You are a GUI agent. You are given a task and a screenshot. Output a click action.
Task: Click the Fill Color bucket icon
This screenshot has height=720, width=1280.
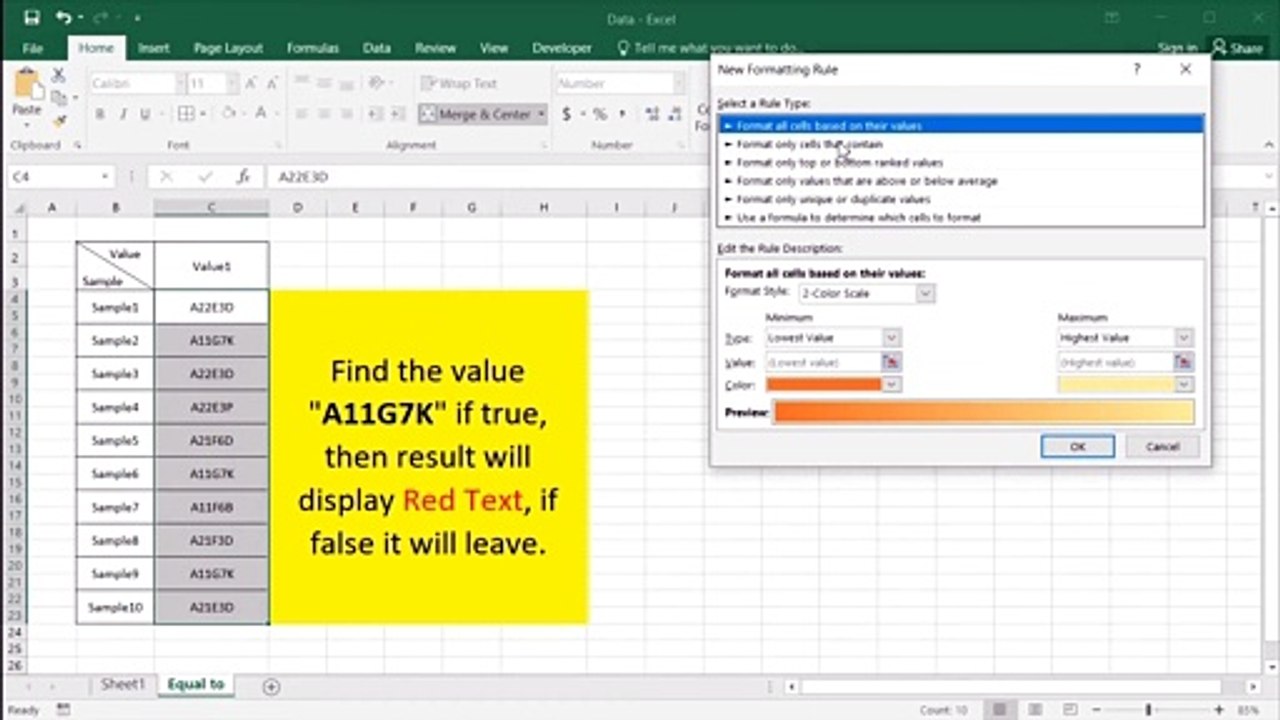click(230, 114)
